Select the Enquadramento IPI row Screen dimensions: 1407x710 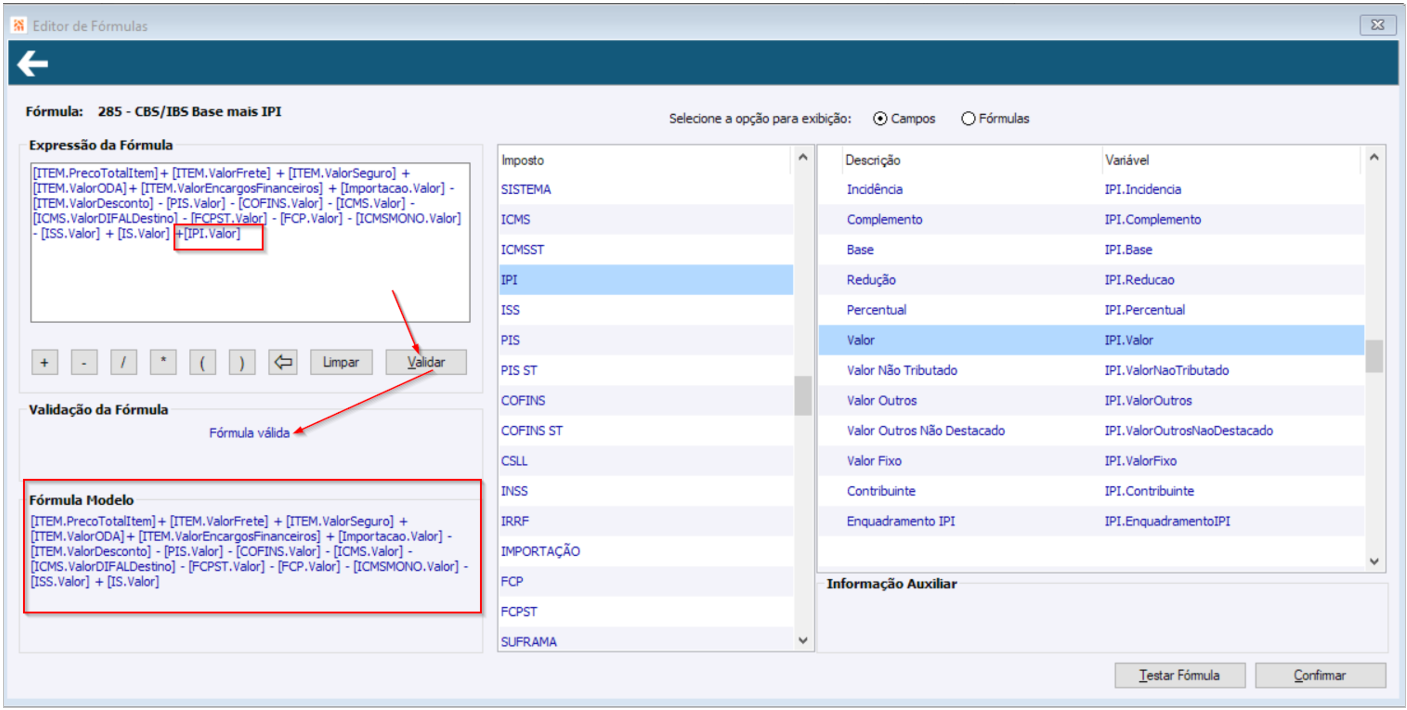coord(1092,521)
